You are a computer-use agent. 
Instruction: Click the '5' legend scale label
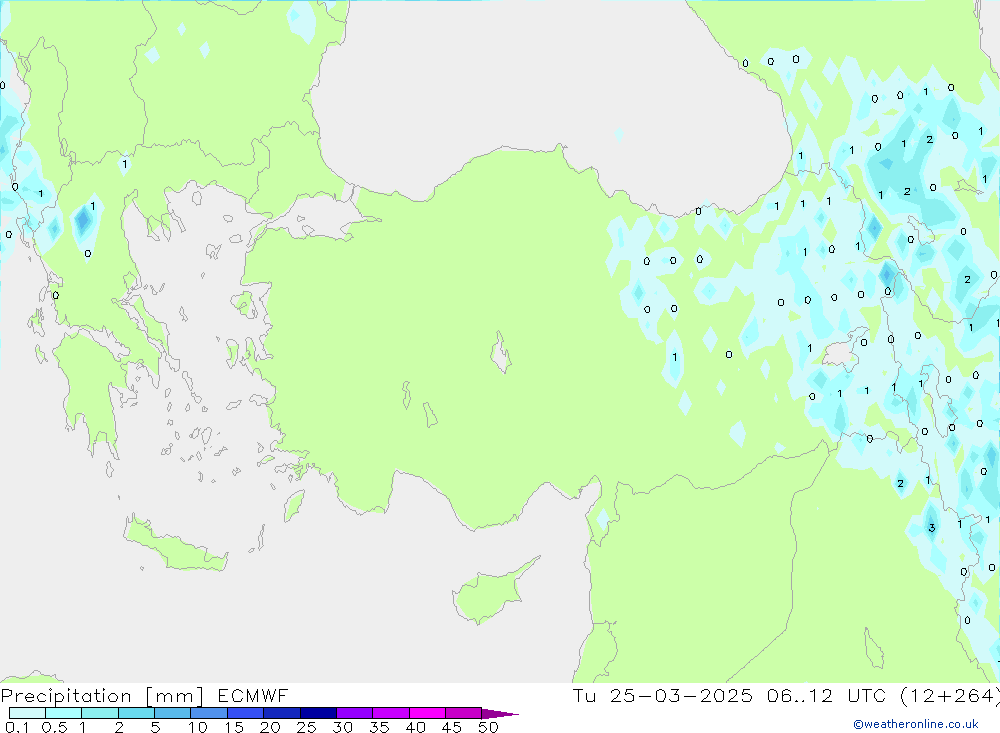[x=155, y=727]
